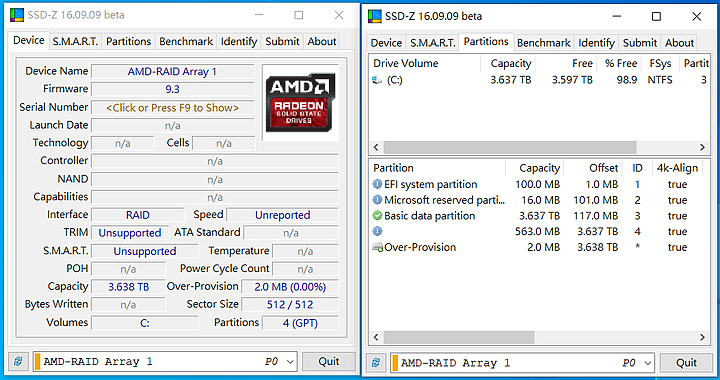
Task: Click Capacity value 3.638 TB
Action: click(x=129, y=287)
